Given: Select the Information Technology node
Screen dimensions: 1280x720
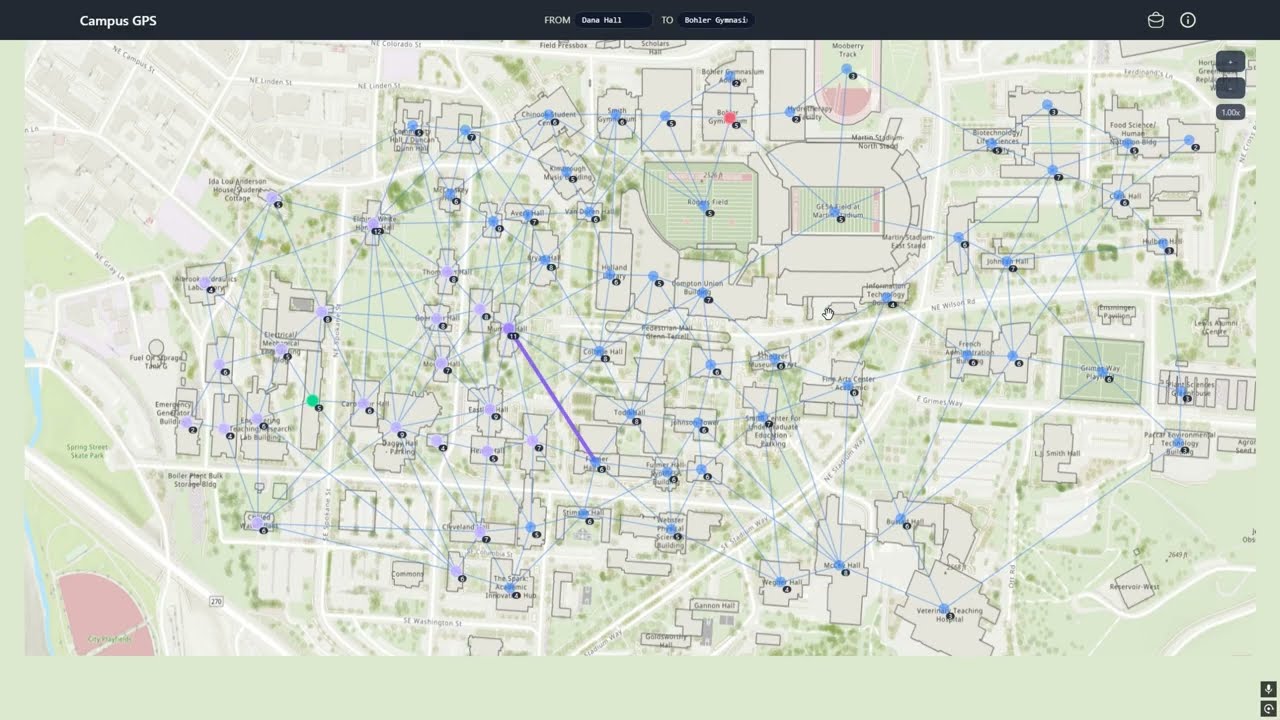Looking at the screenshot, I should 887,296.
